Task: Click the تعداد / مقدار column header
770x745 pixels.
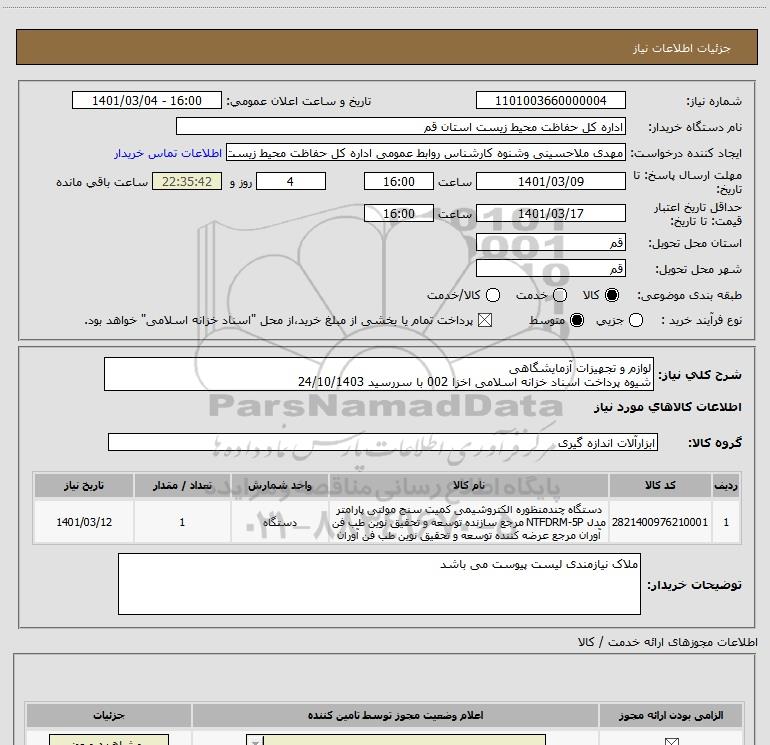Action: pos(182,485)
